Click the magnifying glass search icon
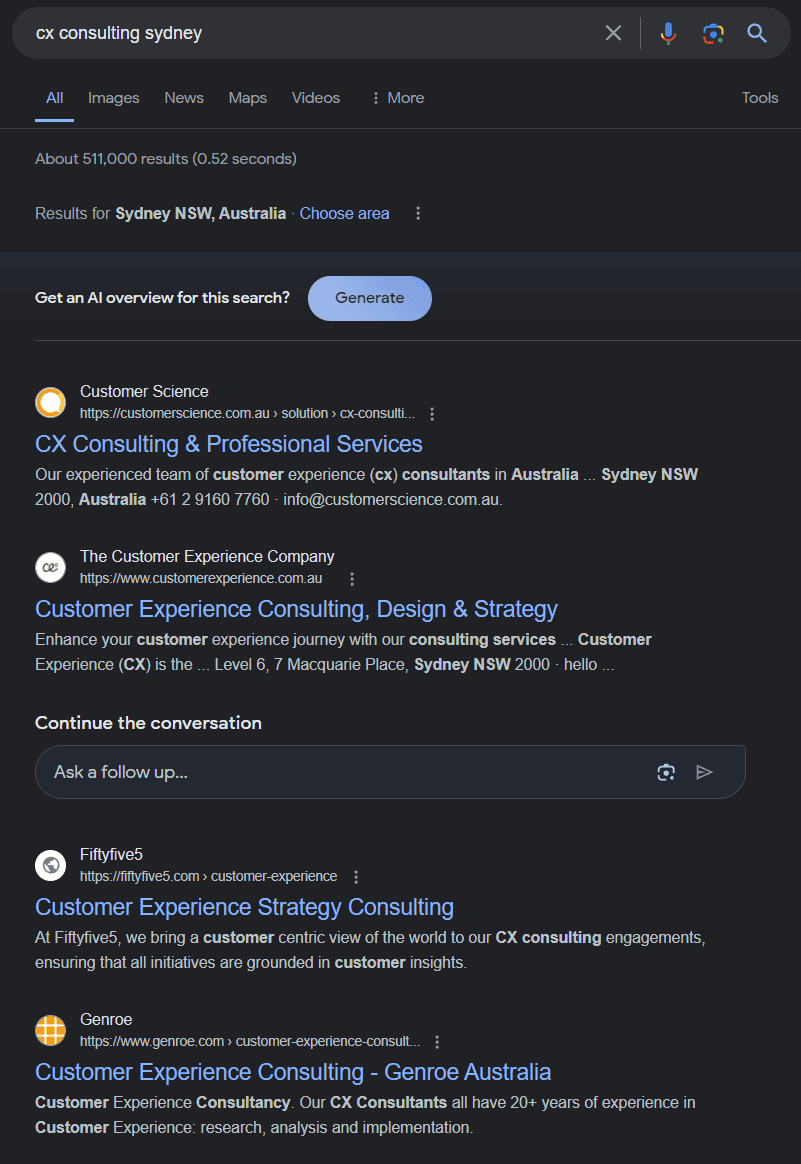This screenshot has height=1164, width=801. pos(757,33)
